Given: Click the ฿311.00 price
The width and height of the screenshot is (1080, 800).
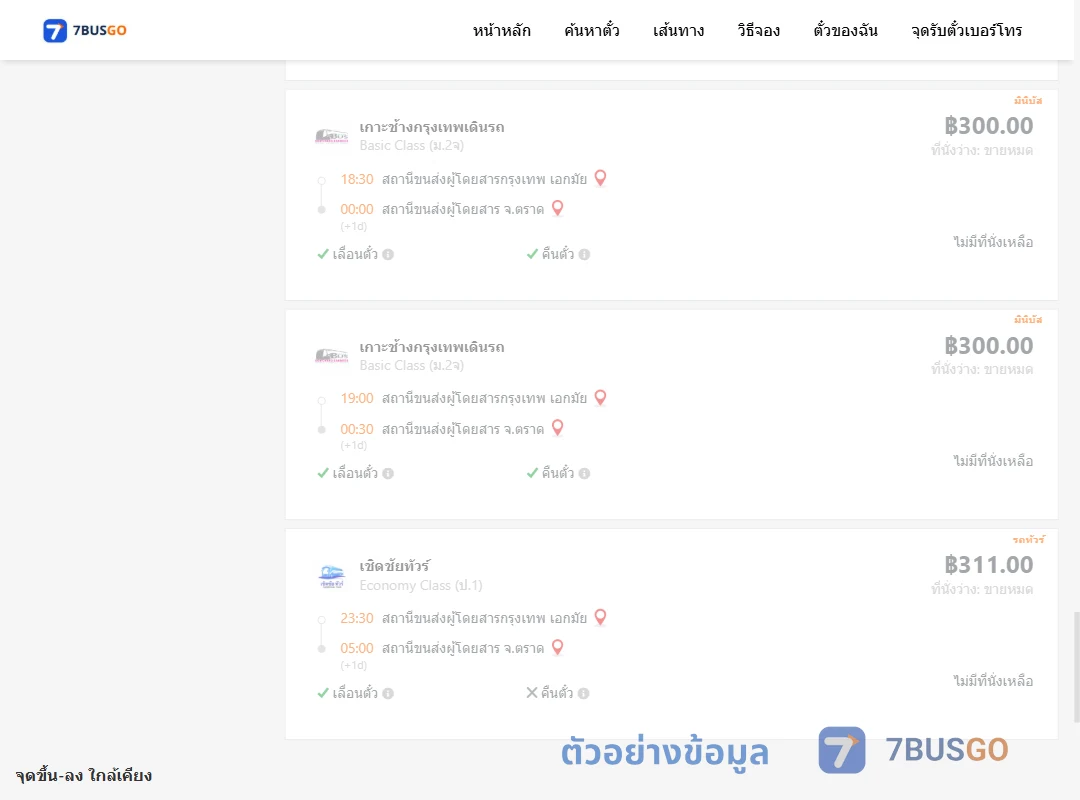Looking at the screenshot, I should click(x=988, y=565).
